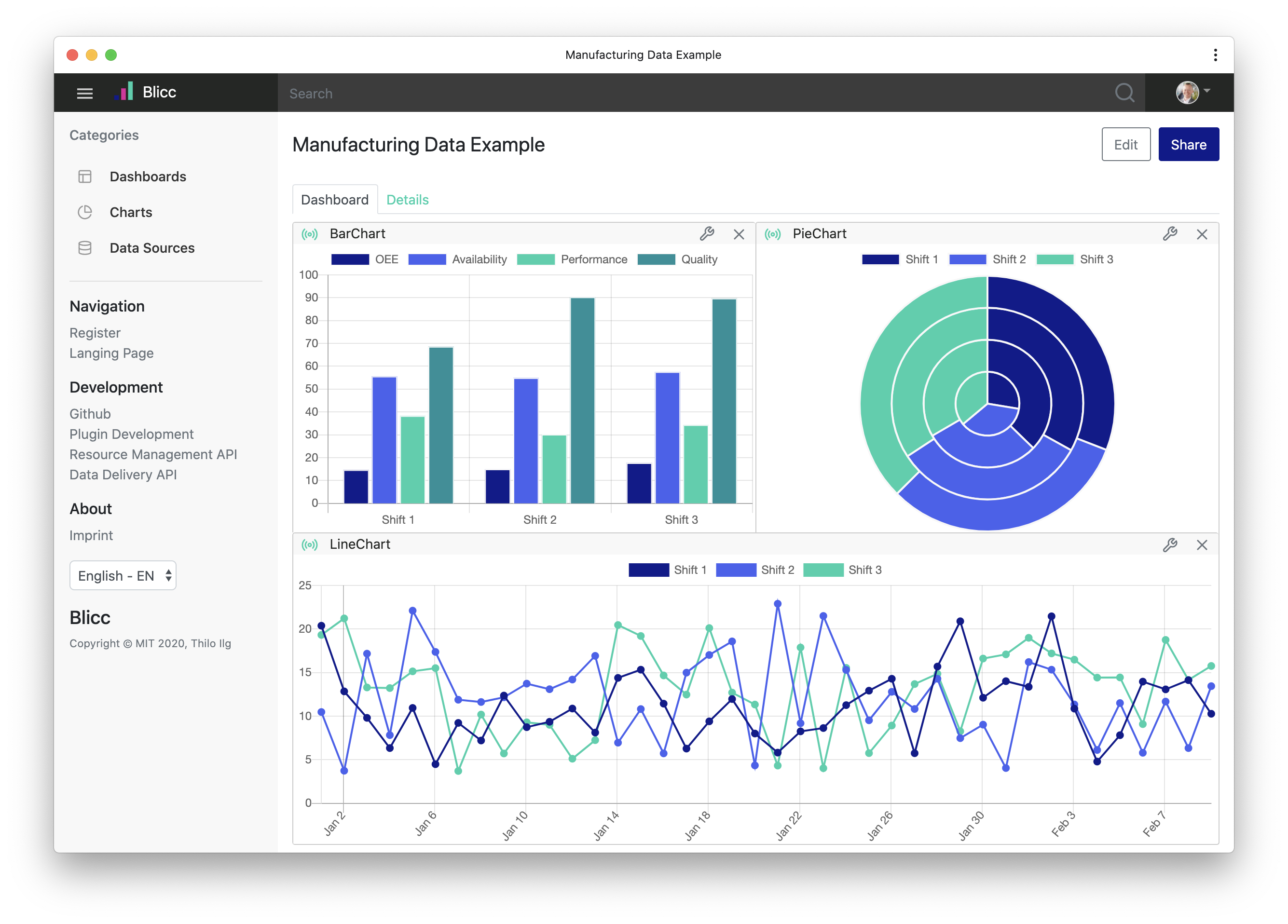
Task: Click the PieChart live signal icon
Action: (x=772, y=234)
